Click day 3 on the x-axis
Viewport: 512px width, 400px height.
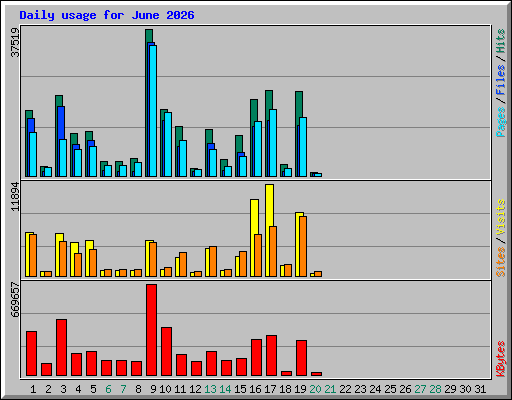pos(63,389)
